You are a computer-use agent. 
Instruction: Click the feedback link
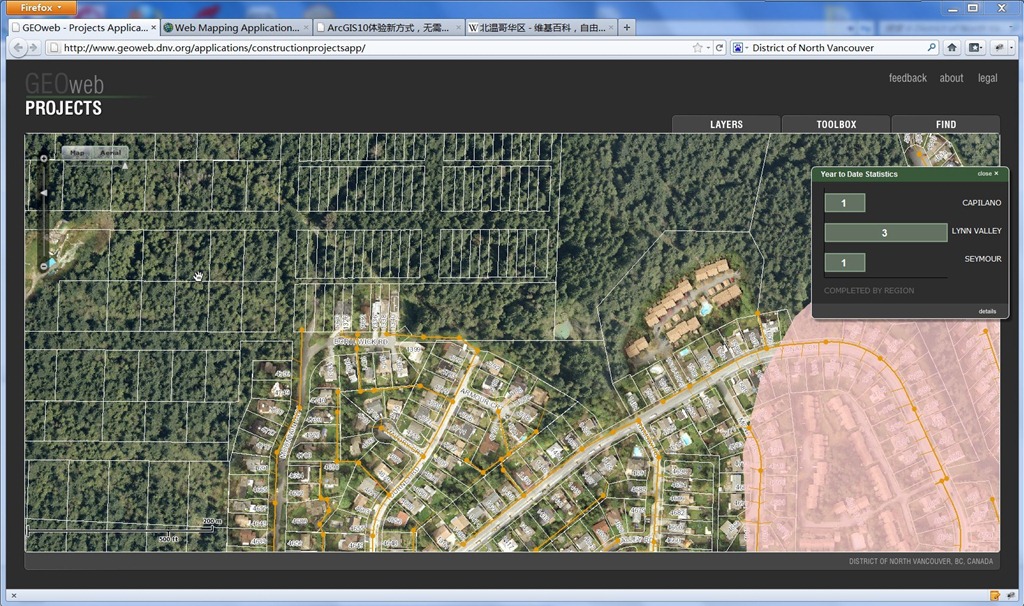(907, 78)
